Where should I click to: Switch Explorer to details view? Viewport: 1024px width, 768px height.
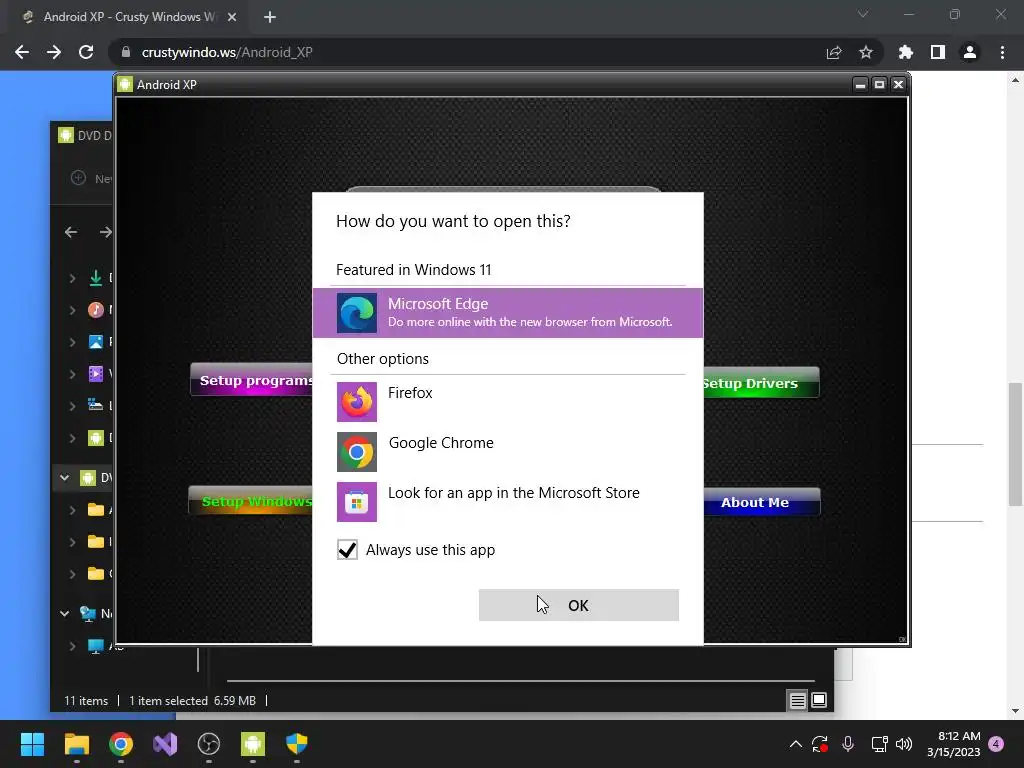pyautogui.click(x=797, y=701)
